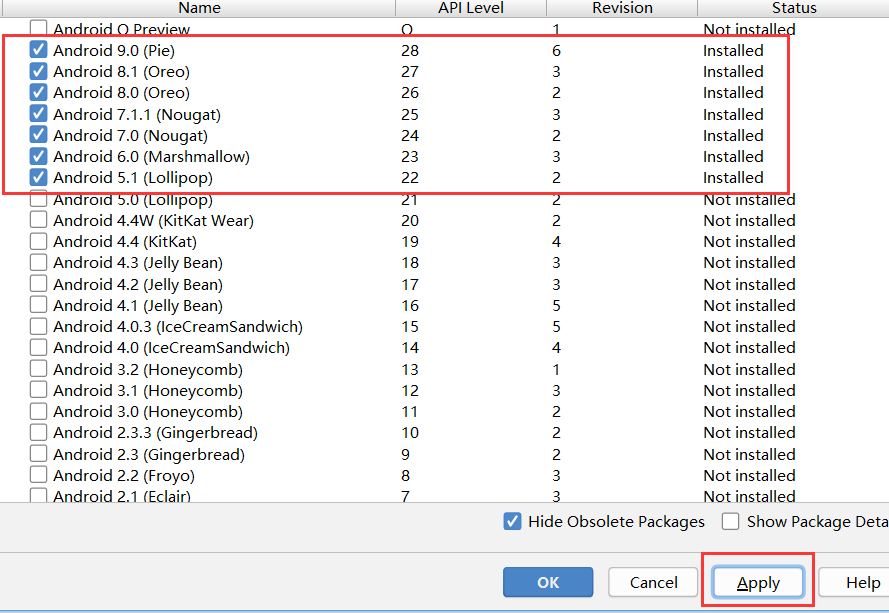Screen dimensions: 889x613
Task: Check Android 4.2 (Jelly Bean) checkbox
Action: click(38, 284)
